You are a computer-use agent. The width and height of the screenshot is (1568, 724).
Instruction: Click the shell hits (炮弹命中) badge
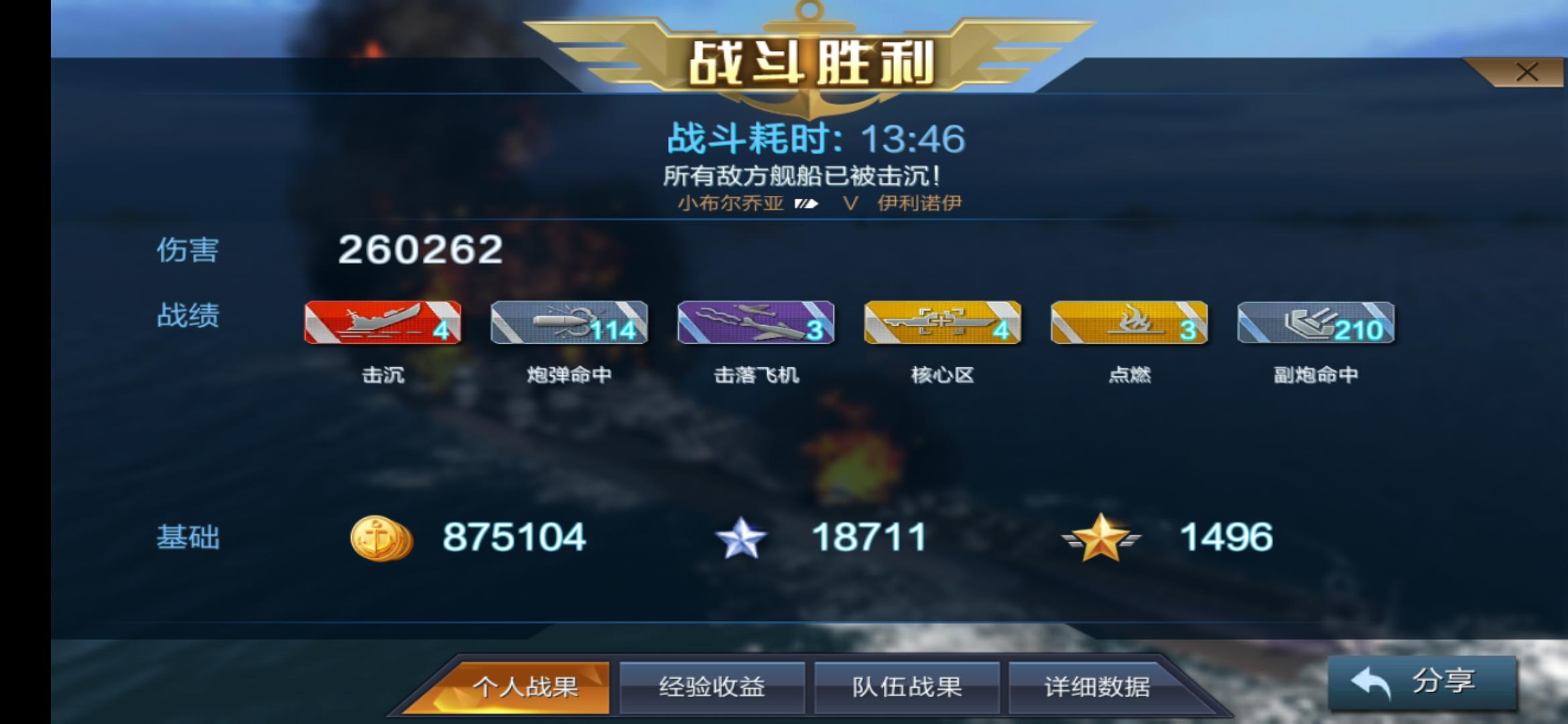tap(569, 322)
